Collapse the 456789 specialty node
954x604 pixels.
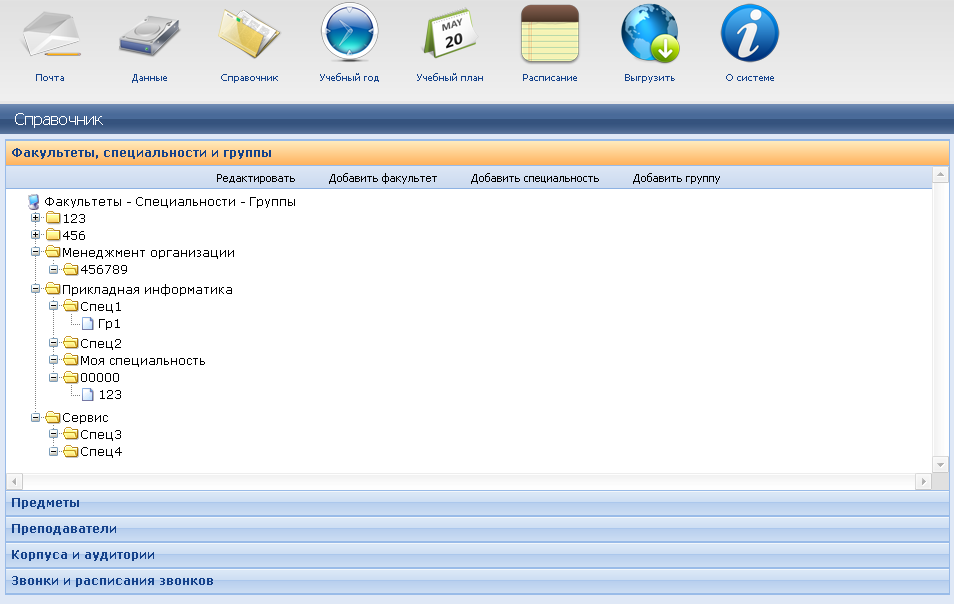tap(54, 269)
